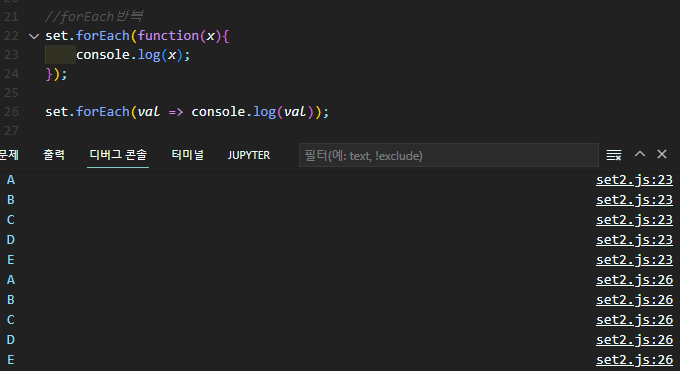The width and height of the screenshot is (680, 371).
Task: Place cursor in console.log(x) on line 23
Action: coord(133,55)
